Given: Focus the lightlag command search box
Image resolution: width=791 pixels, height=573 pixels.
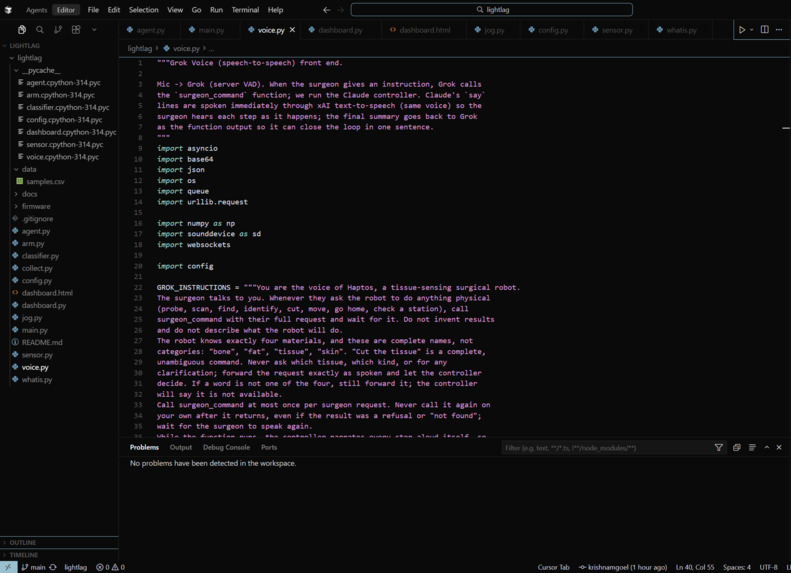Looking at the screenshot, I should pos(492,10).
